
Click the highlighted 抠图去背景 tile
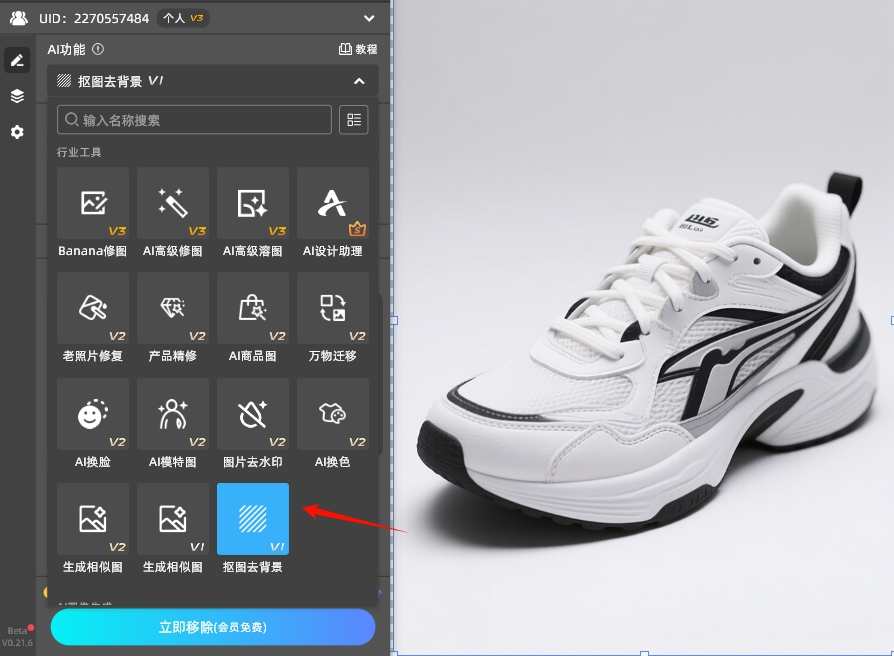[253, 519]
